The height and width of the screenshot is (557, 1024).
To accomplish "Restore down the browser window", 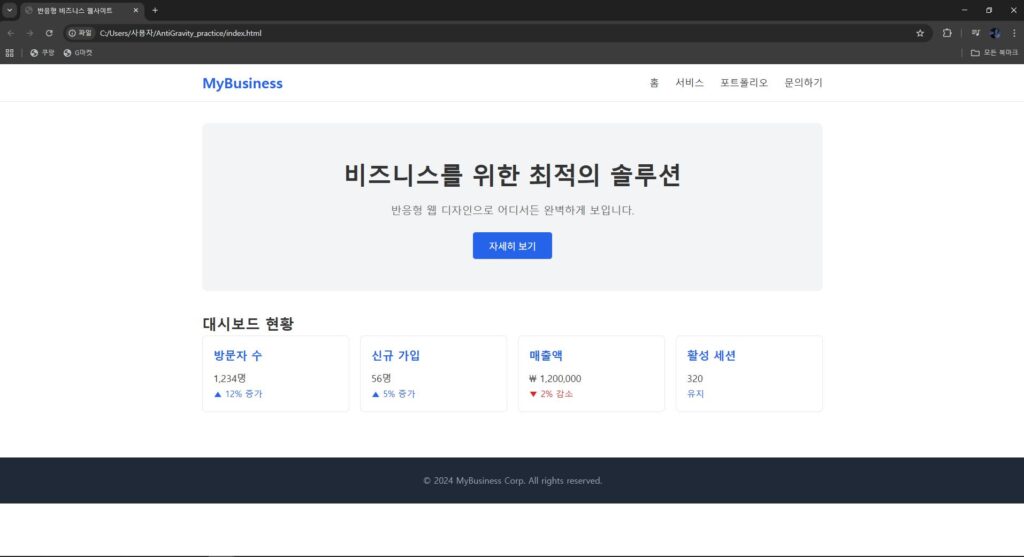I will [x=989, y=10].
